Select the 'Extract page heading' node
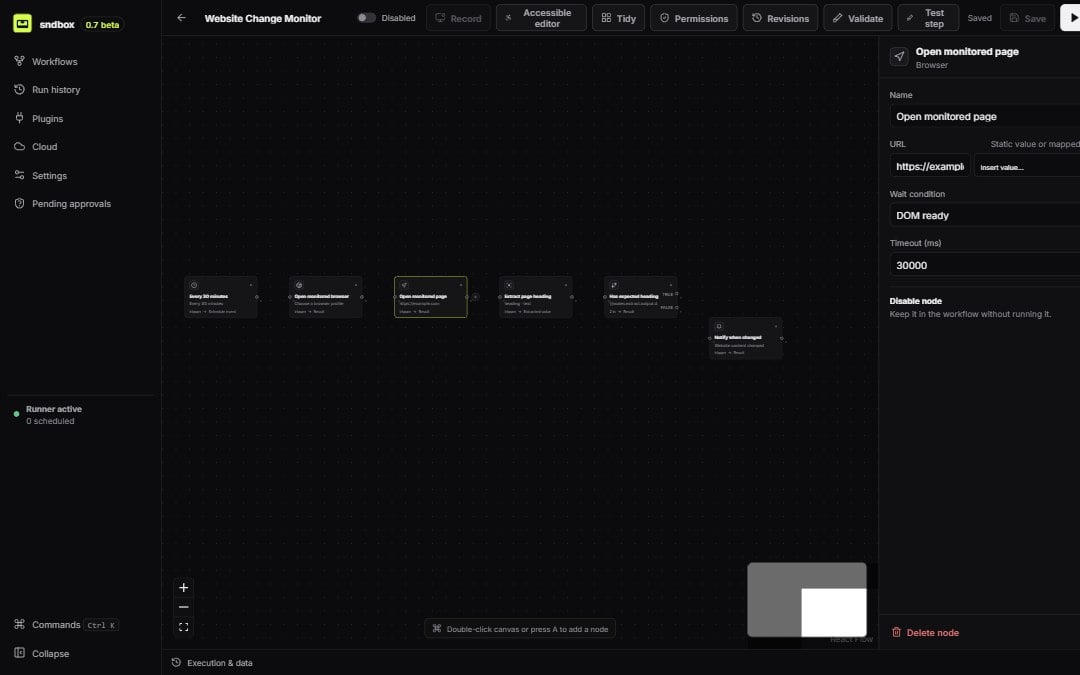Screen dimensions: 1080x675 click(536, 297)
